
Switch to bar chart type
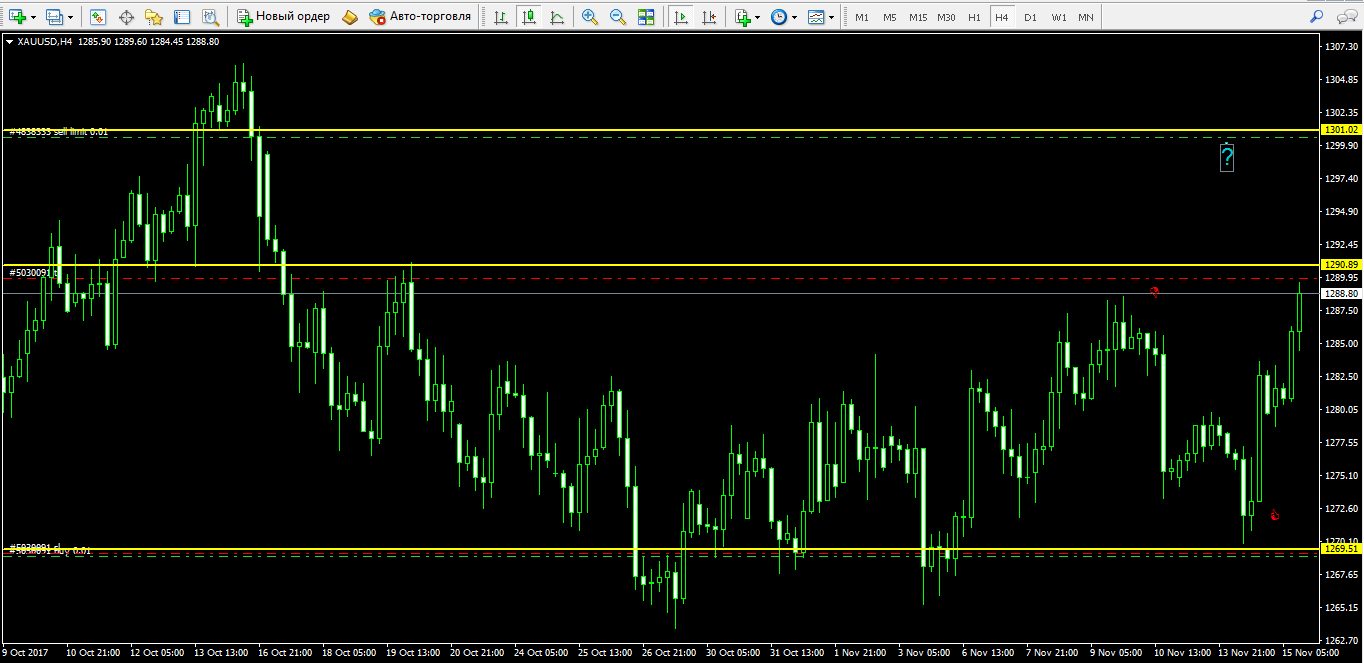tap(501, 17)
